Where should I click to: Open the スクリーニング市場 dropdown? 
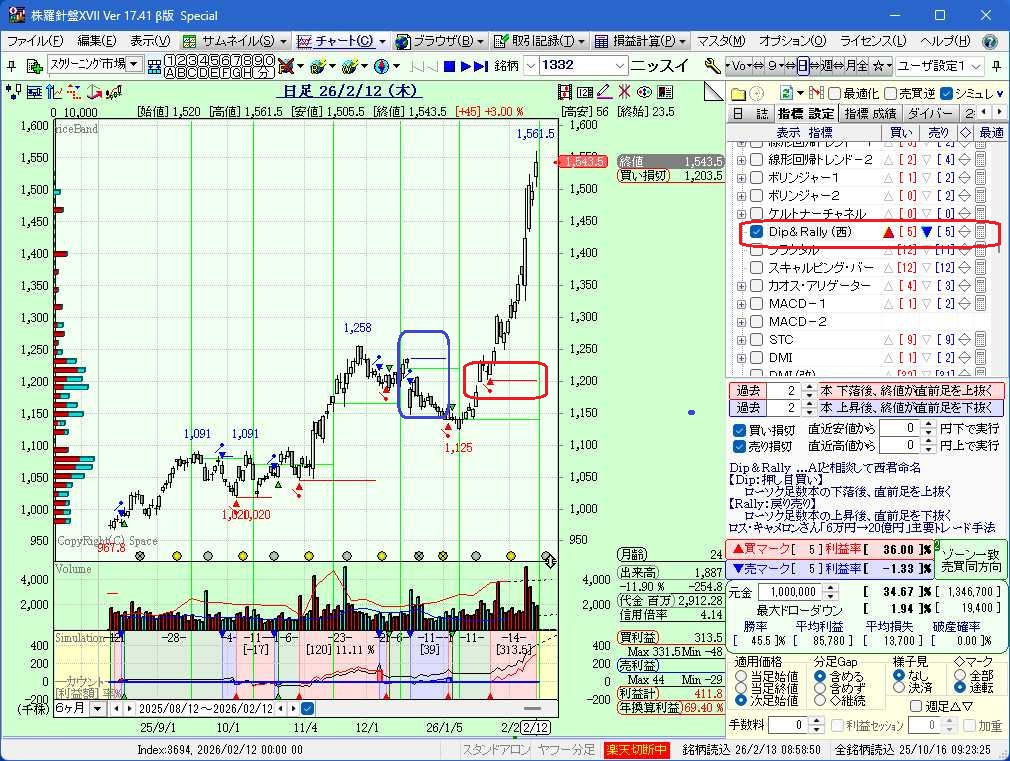(133, 65)
